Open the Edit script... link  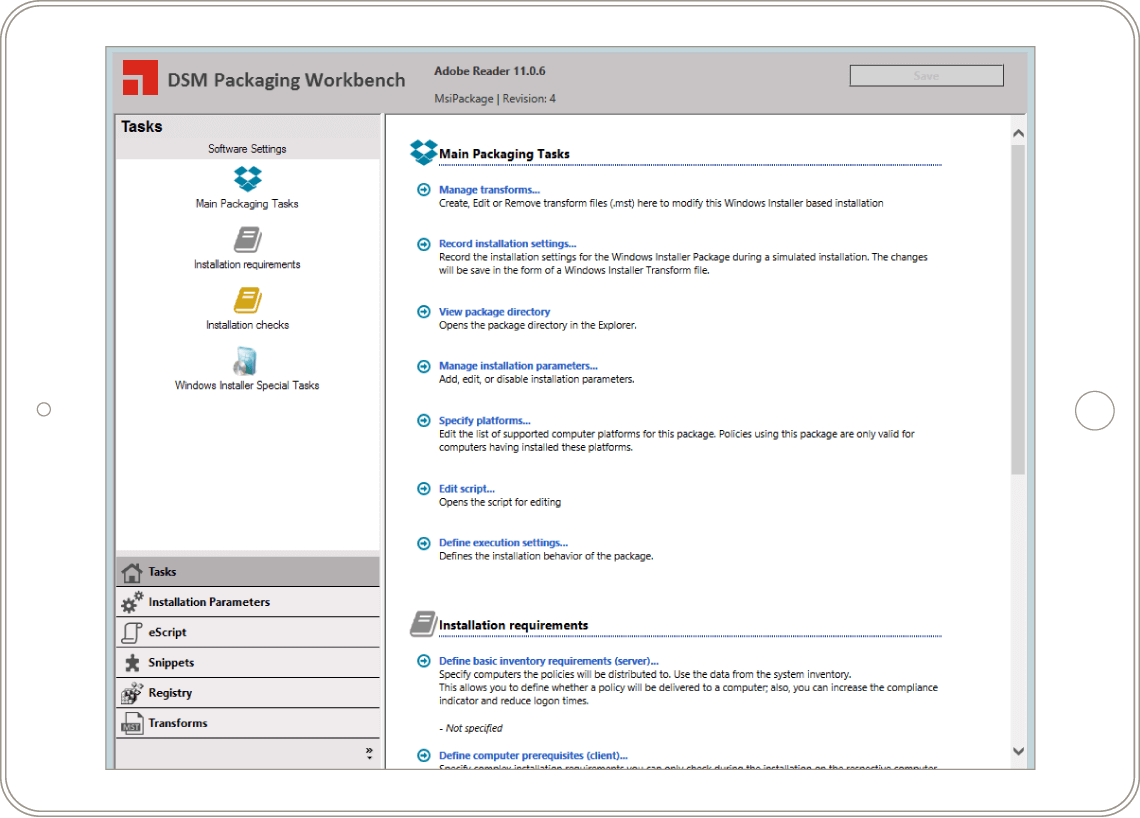(467, 489)
